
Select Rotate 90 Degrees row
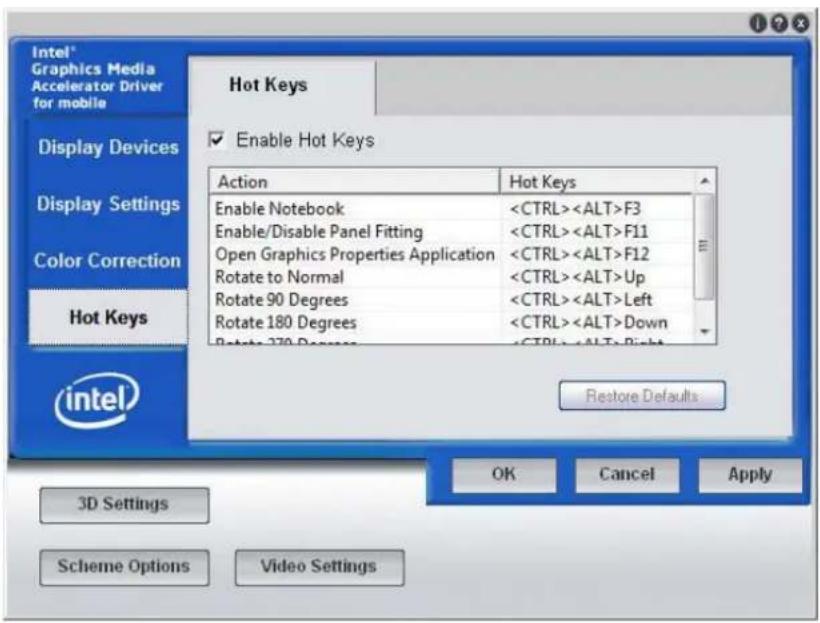[452, 300]
